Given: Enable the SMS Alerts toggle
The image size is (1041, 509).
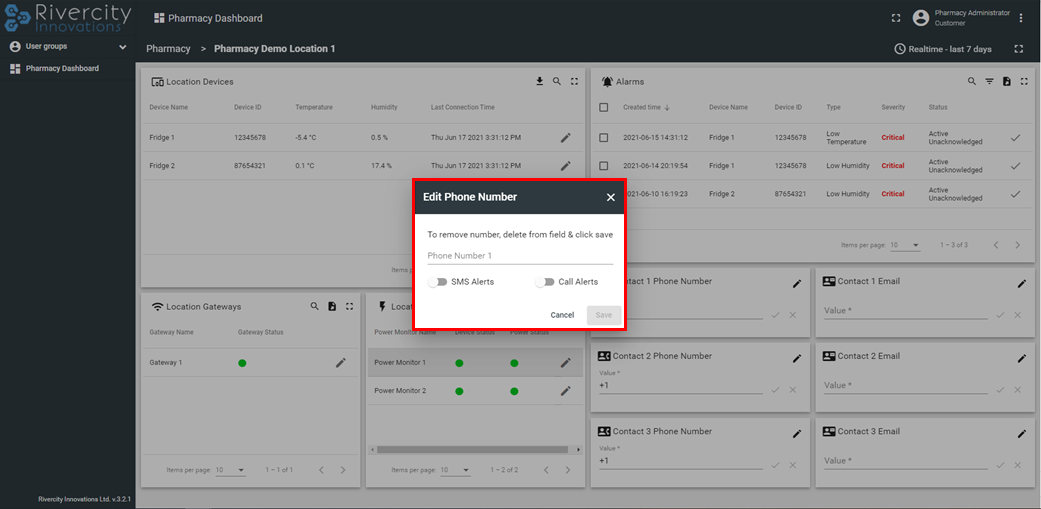Looking at the screenshot, I should (x=437, y=282).
